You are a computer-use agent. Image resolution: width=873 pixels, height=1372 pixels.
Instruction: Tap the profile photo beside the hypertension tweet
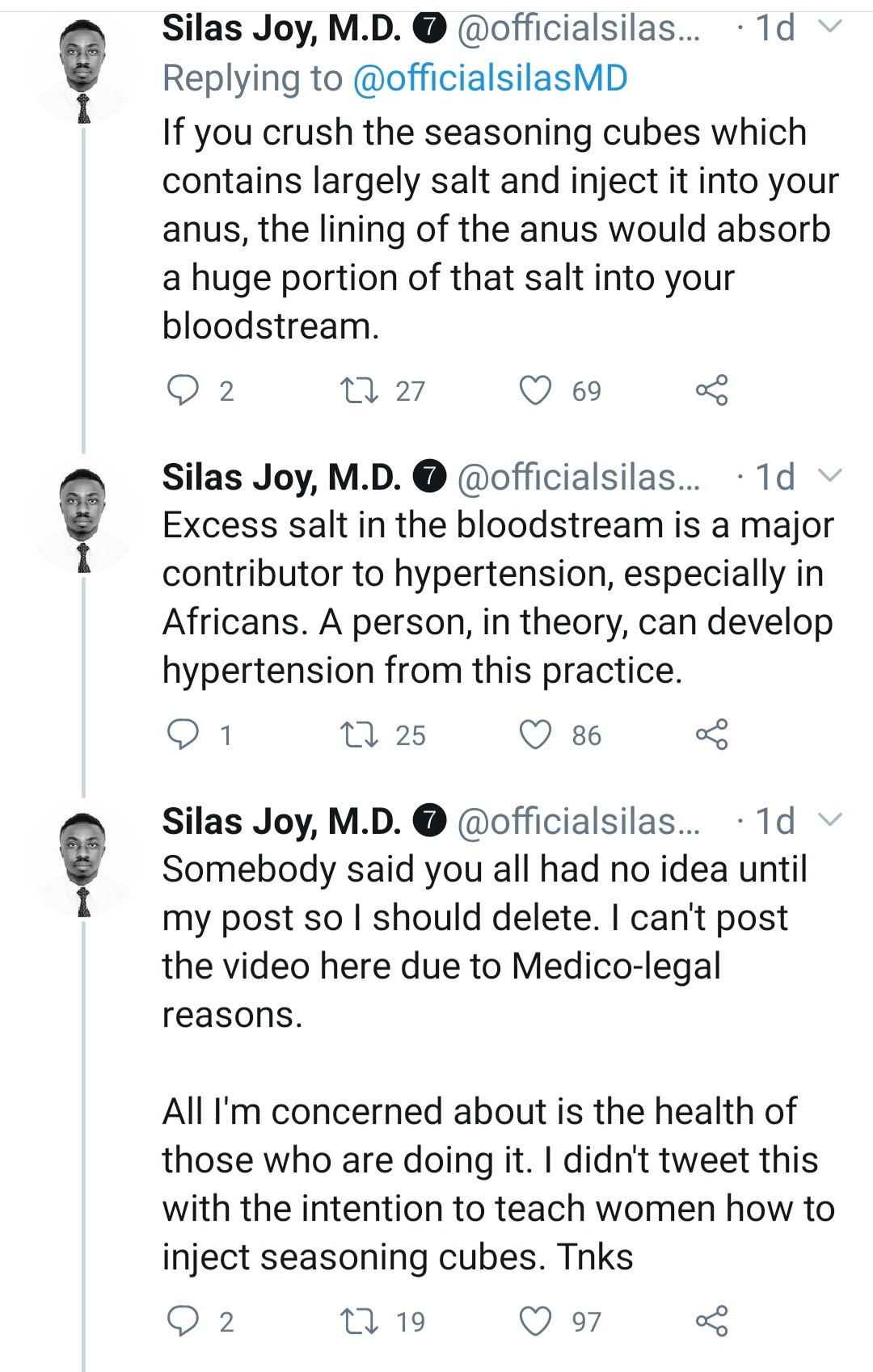(x=82, y=519)
